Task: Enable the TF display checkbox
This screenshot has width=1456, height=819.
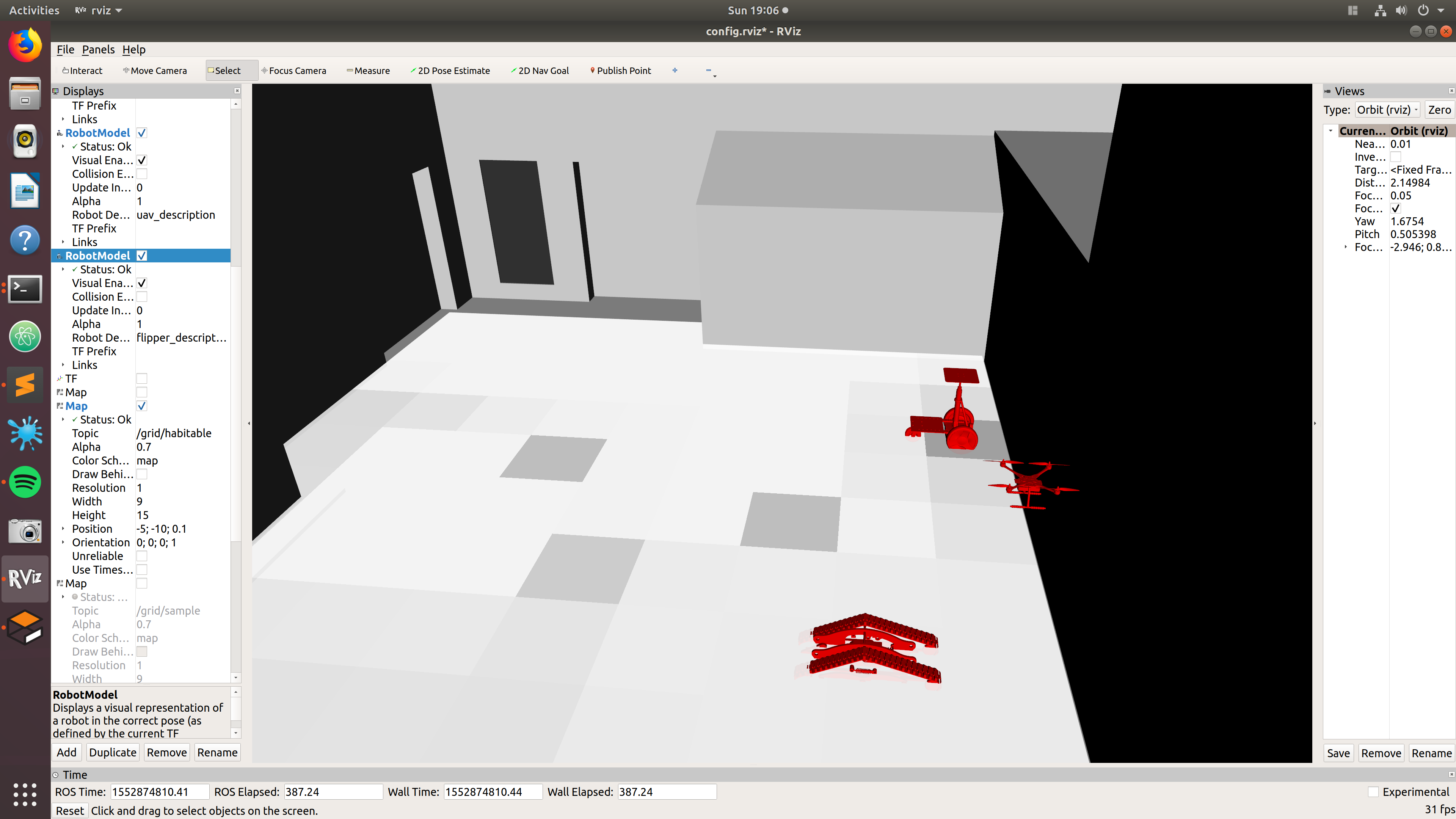Action: click(x=142, y=379)
